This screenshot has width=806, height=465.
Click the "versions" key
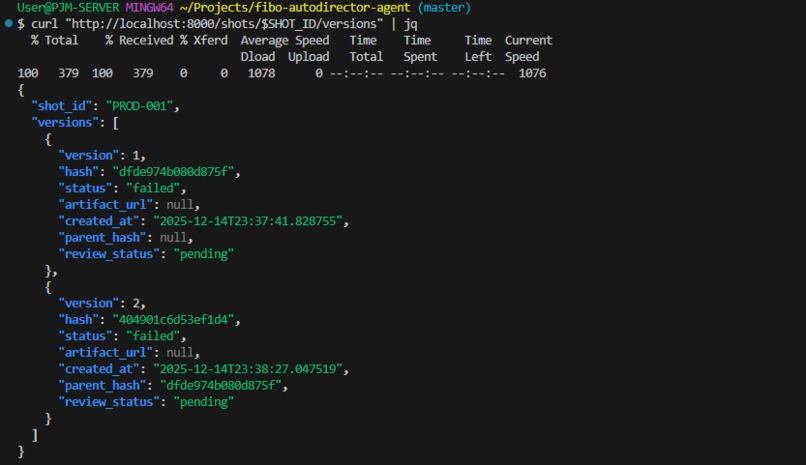(x=65, y=122)
